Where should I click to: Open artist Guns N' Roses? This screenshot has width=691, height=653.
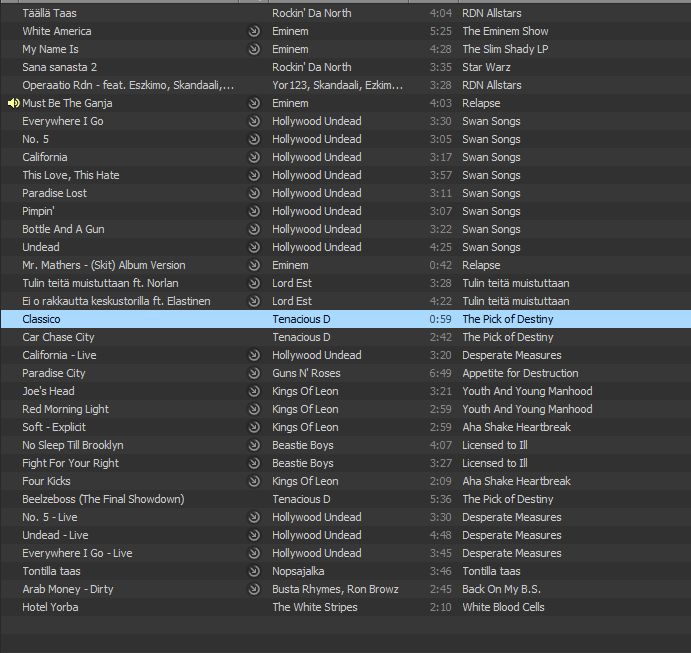[306, 373]
